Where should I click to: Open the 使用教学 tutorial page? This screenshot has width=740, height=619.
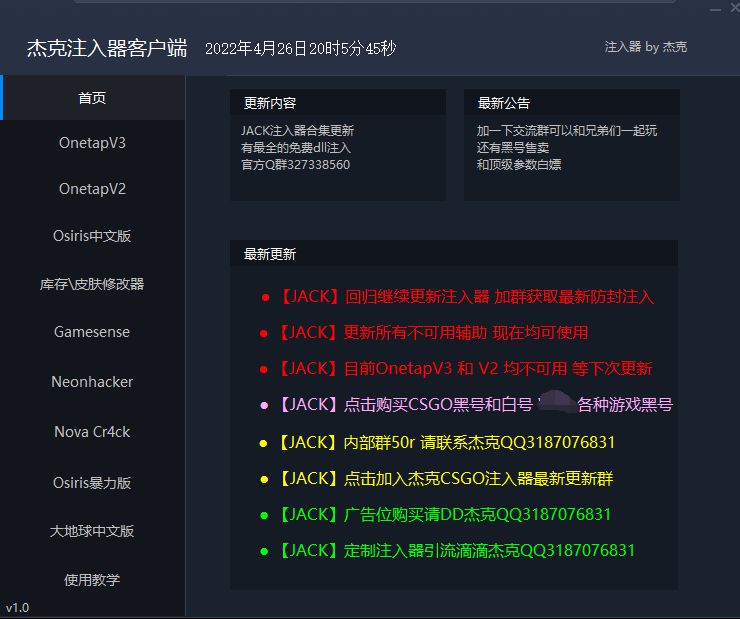pyautogui.click(x=92, y=580)
